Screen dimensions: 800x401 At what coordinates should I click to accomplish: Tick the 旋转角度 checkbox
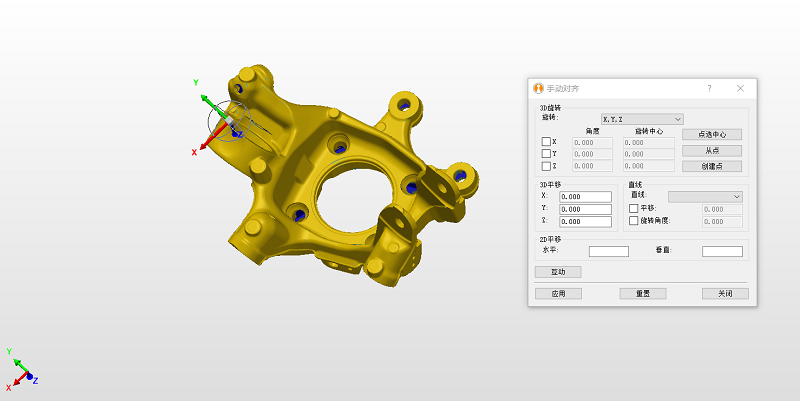click(x=633, y=220)
